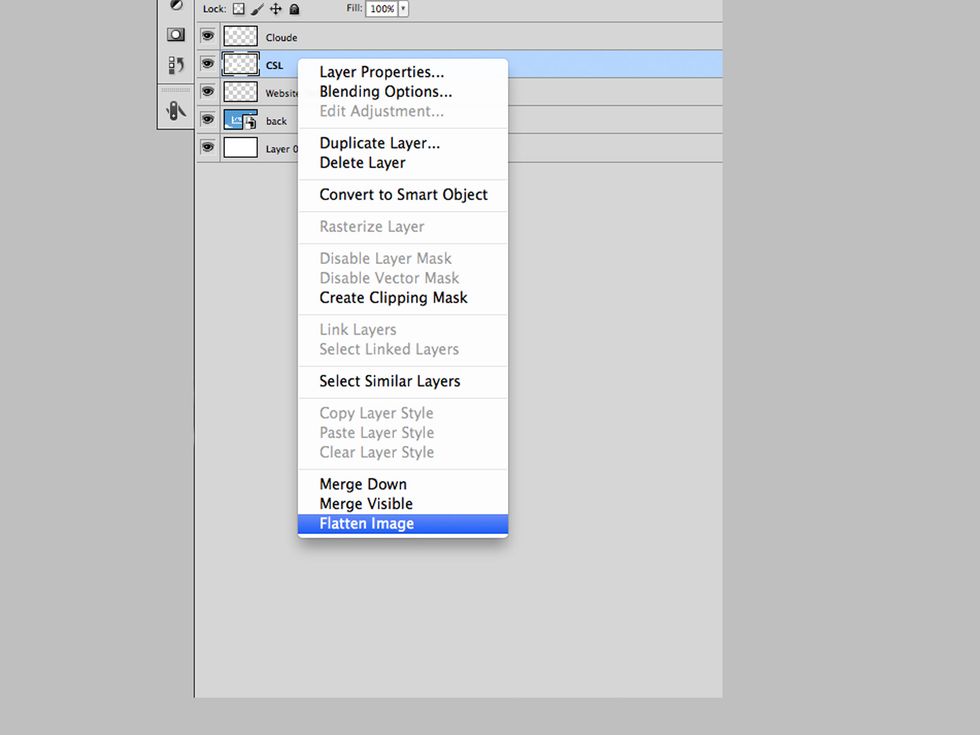Click the Swiss-army-knife icon at toolbar bottom
Screen dimensions: 980x735
click(x=175, y=110)
